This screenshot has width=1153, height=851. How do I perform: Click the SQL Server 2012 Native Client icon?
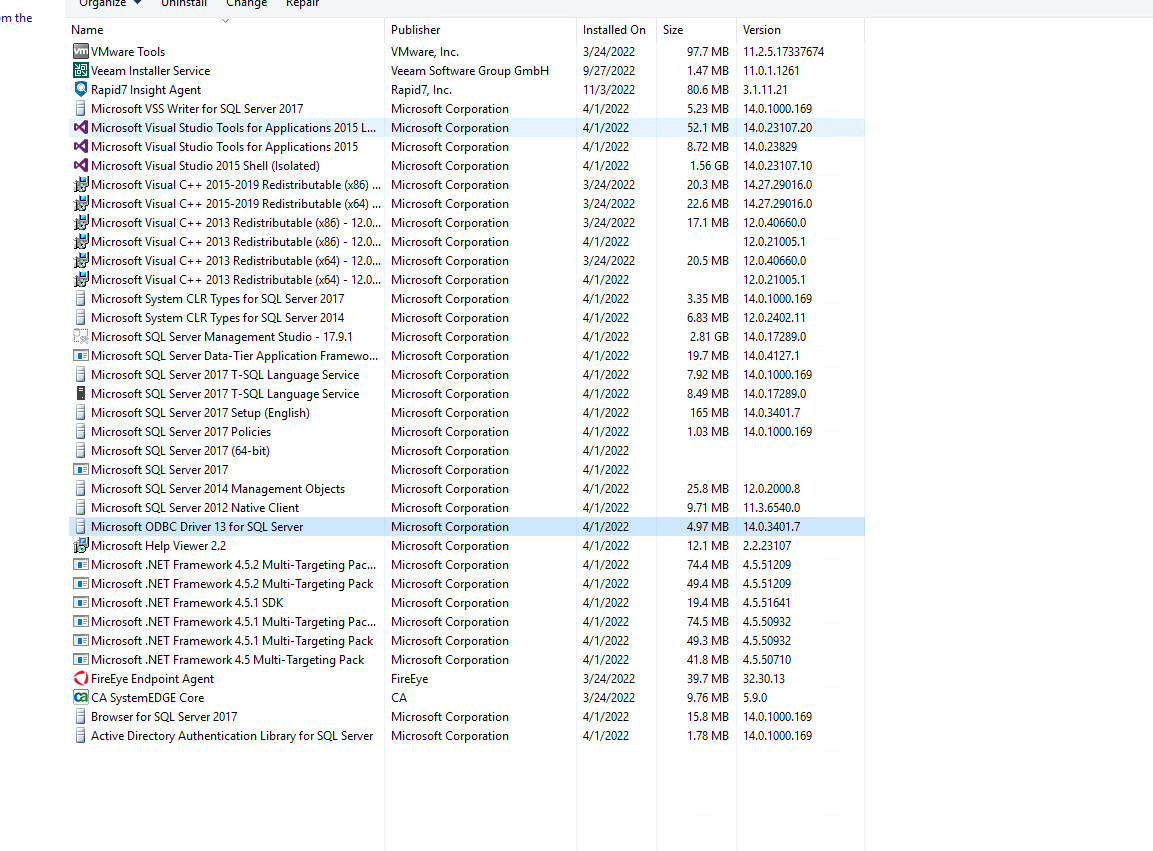[81, 508]
